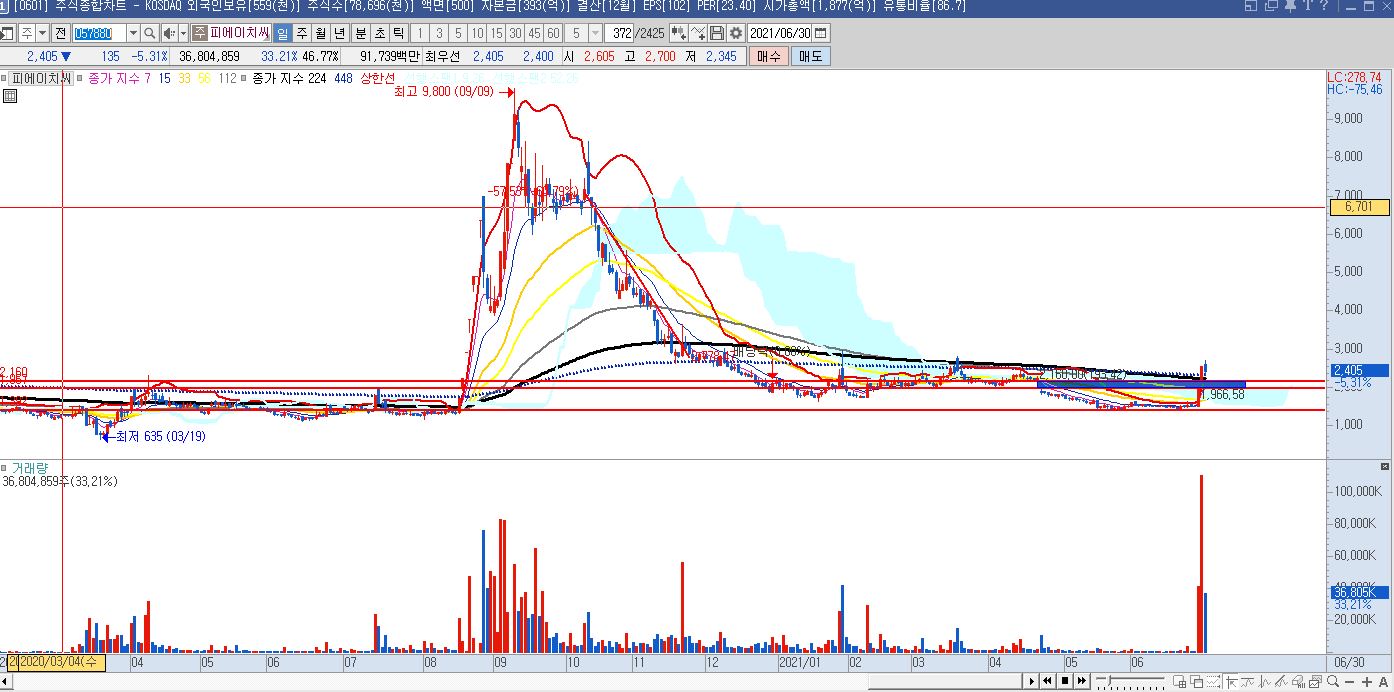Open stock code history dropdown arrow
Screen dimensions: 1394x692
click(x=133, y=33)
